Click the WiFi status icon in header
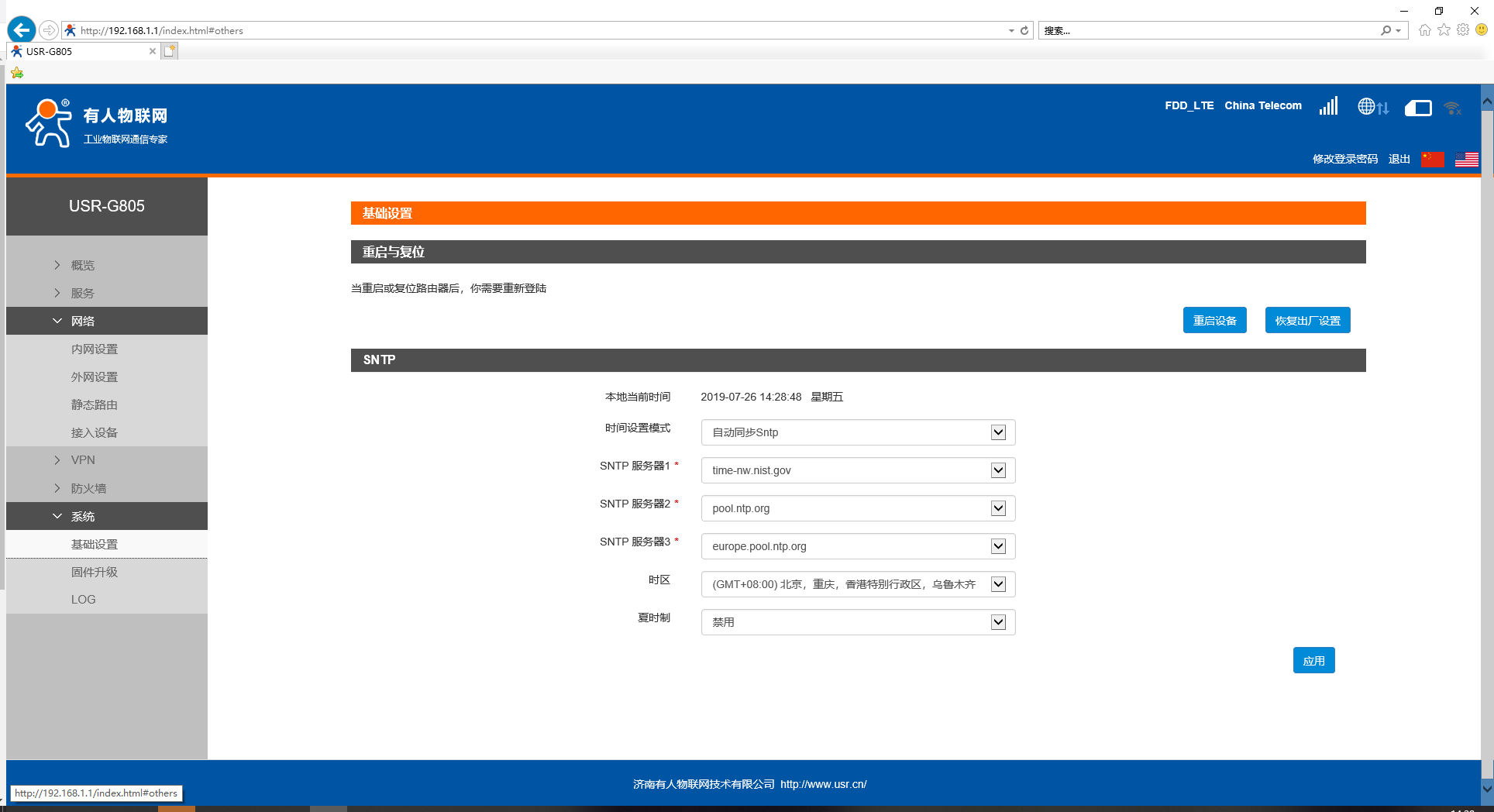The image size is (1494, 812). click(x=1452, y=108)
